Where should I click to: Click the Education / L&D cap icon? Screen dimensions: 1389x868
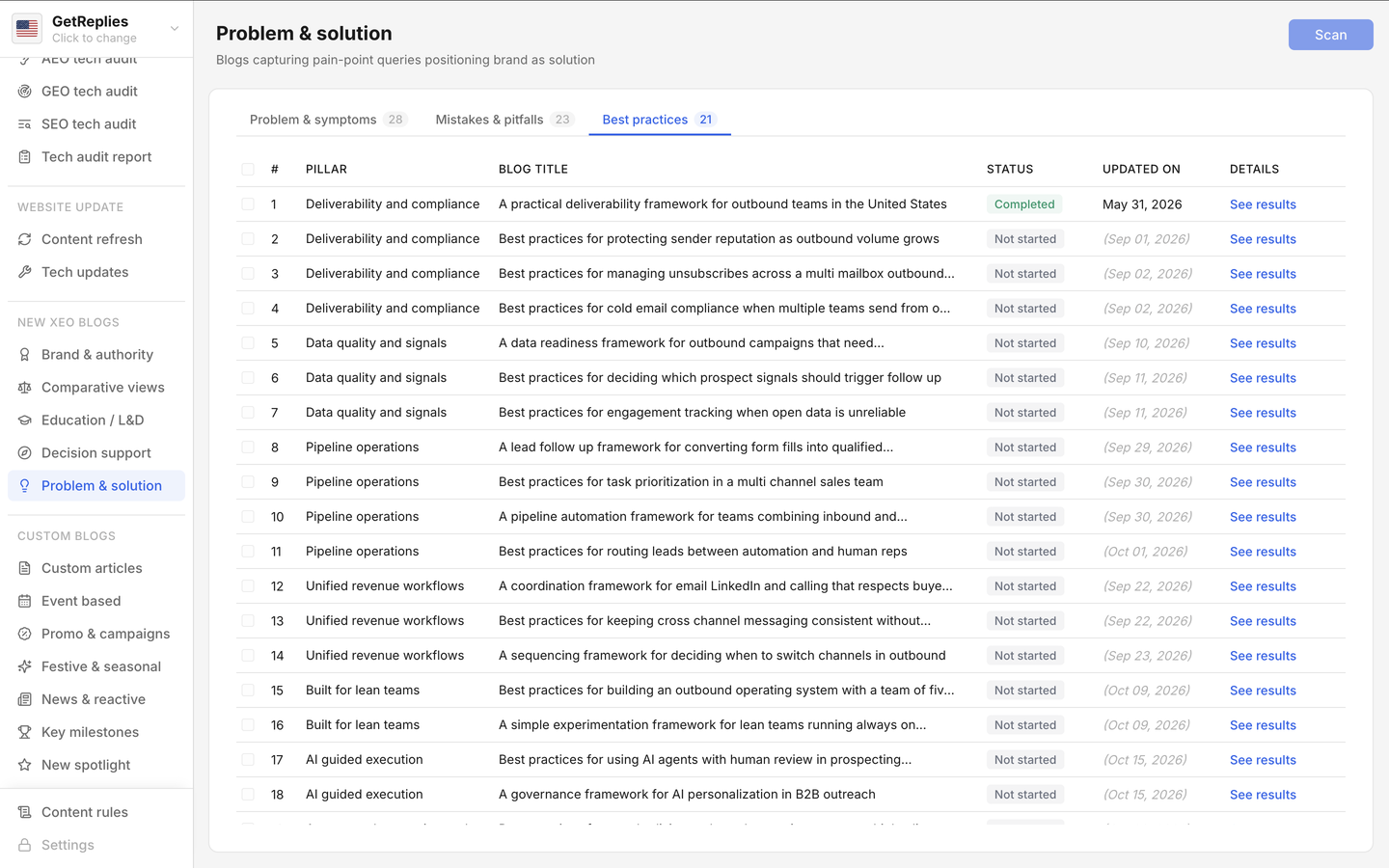coord(25,420)
